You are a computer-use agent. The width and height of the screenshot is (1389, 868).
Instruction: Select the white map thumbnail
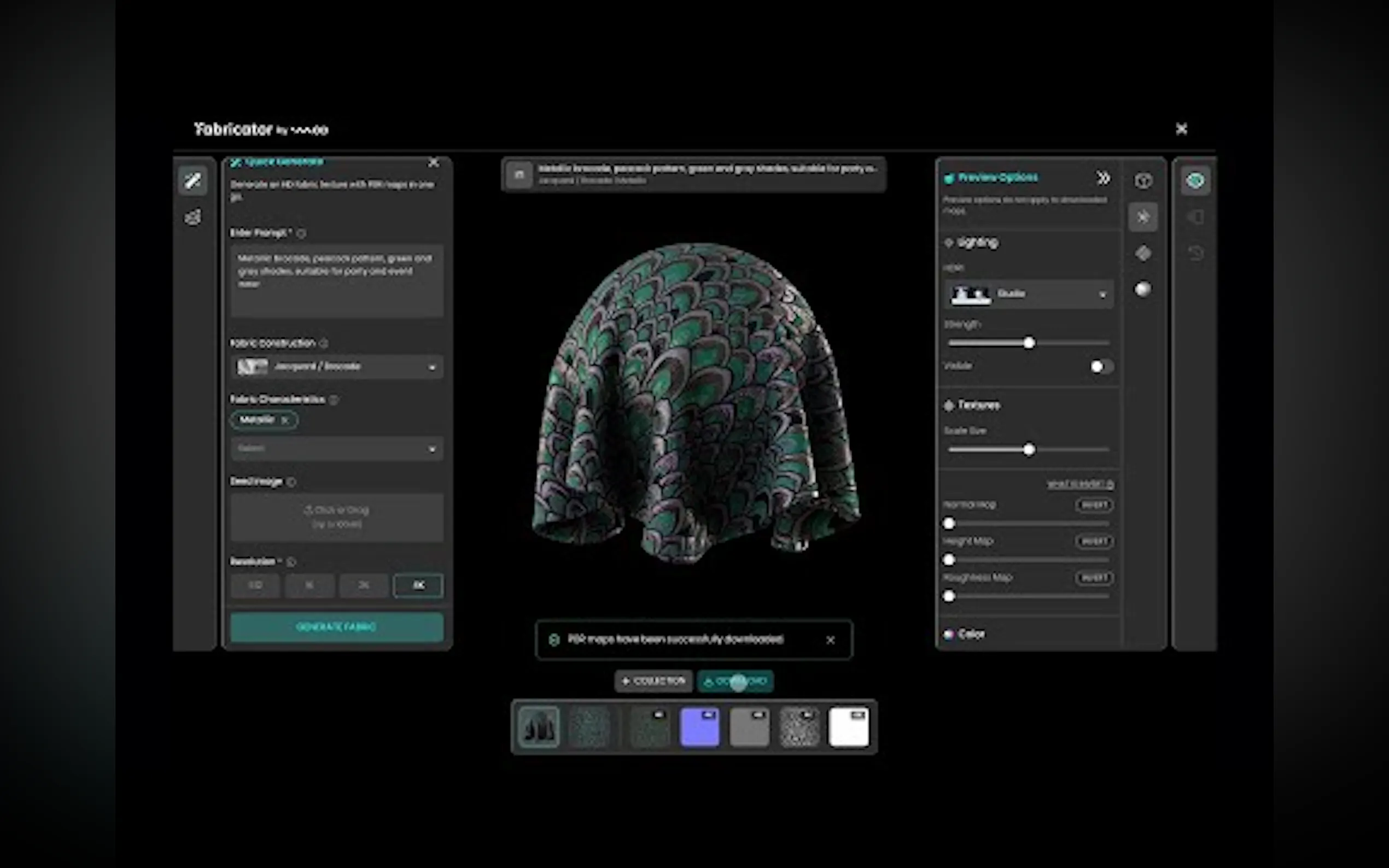coord(849,727)
